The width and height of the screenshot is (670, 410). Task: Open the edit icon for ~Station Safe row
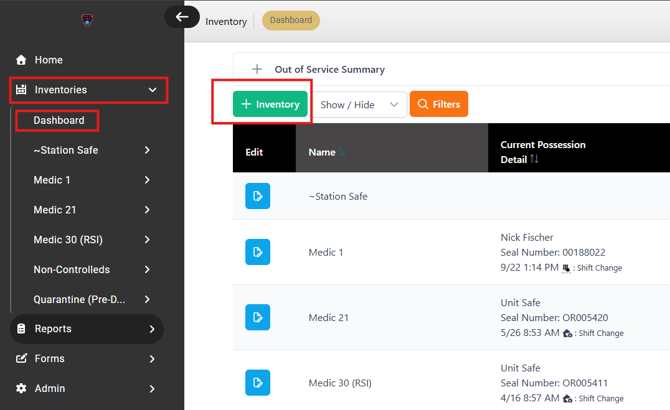click(258, 196)
